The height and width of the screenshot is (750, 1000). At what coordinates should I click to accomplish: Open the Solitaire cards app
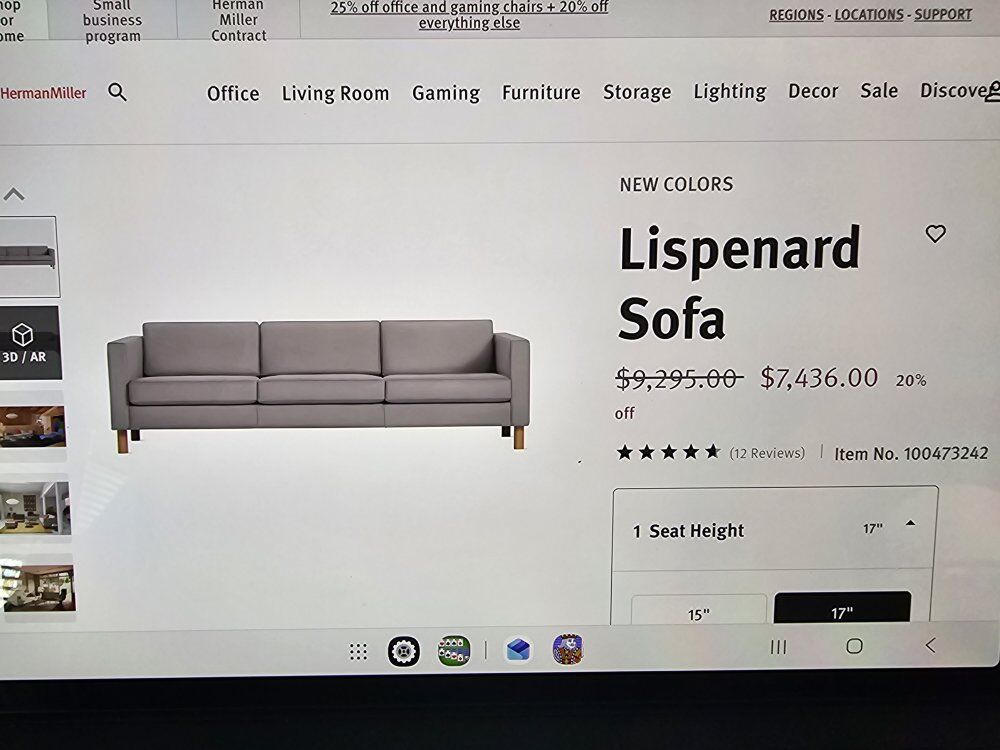454,651
